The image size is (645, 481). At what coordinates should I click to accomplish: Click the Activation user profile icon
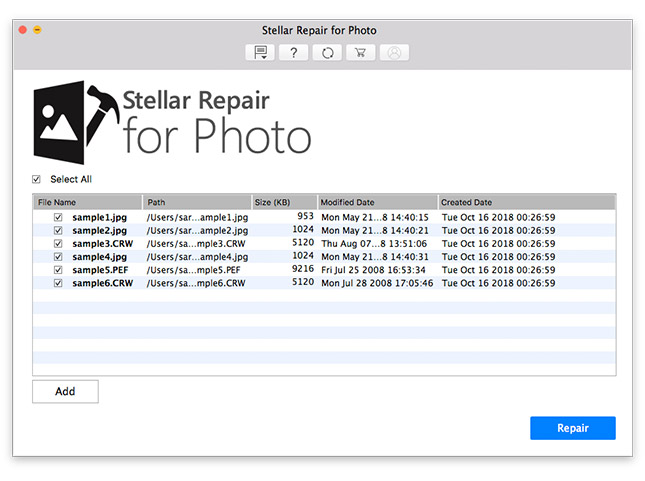click(x=394, y=53)
